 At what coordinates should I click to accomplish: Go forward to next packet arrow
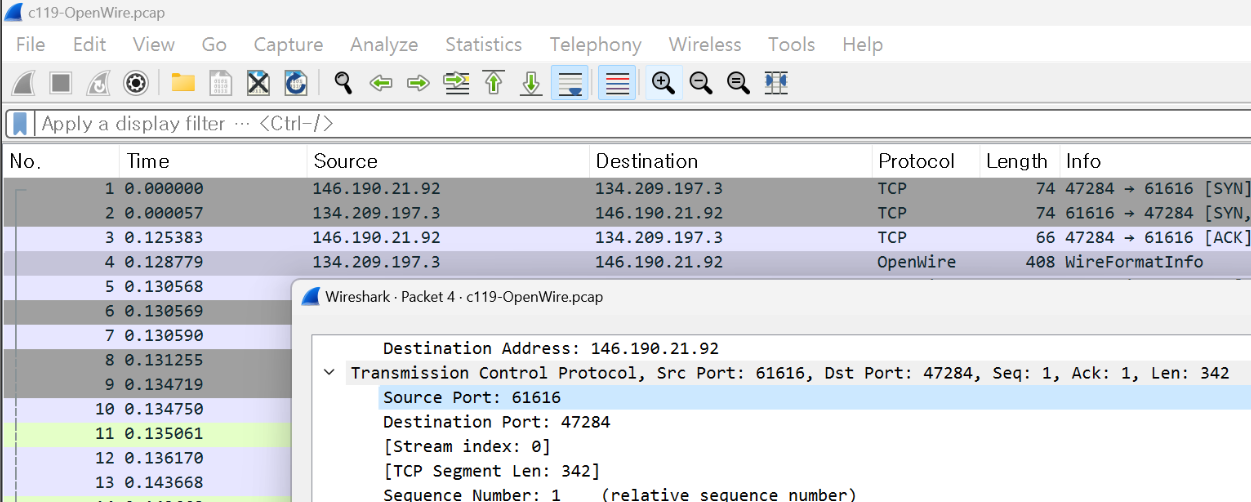418,83
